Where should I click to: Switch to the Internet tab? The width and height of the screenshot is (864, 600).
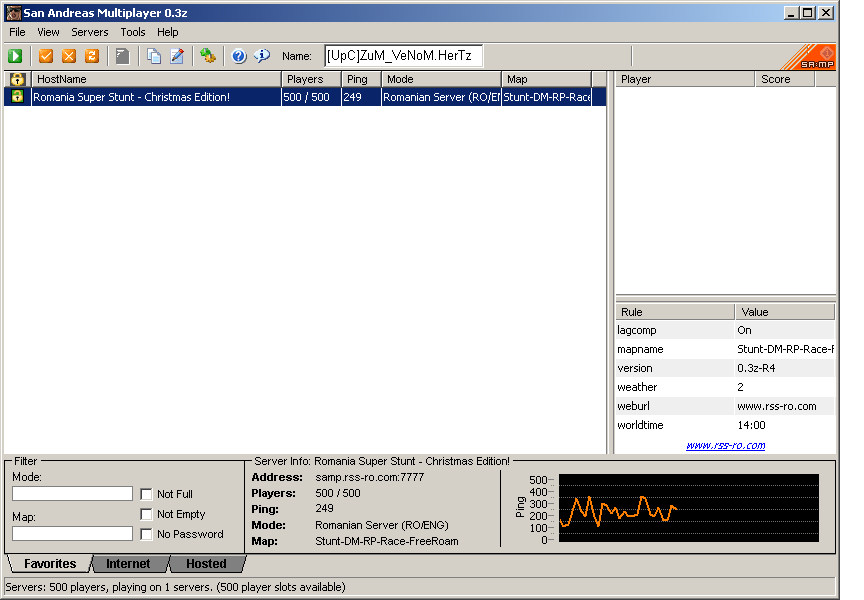pos(128,564)
